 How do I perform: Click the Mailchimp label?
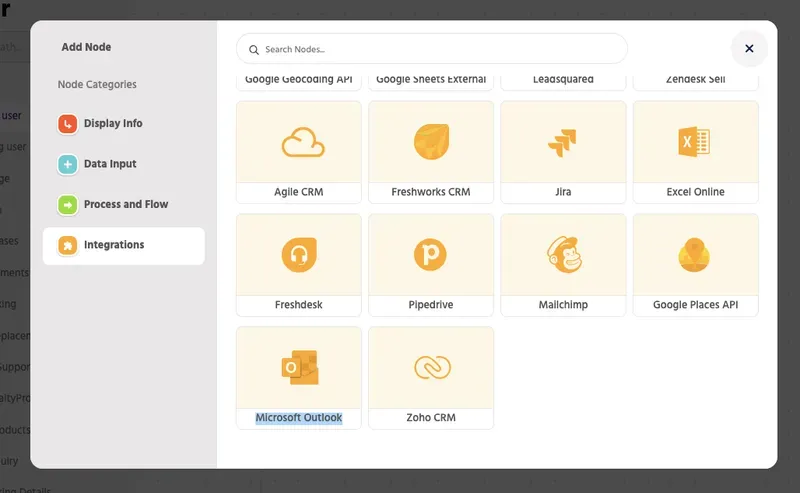tap(563, 305)
